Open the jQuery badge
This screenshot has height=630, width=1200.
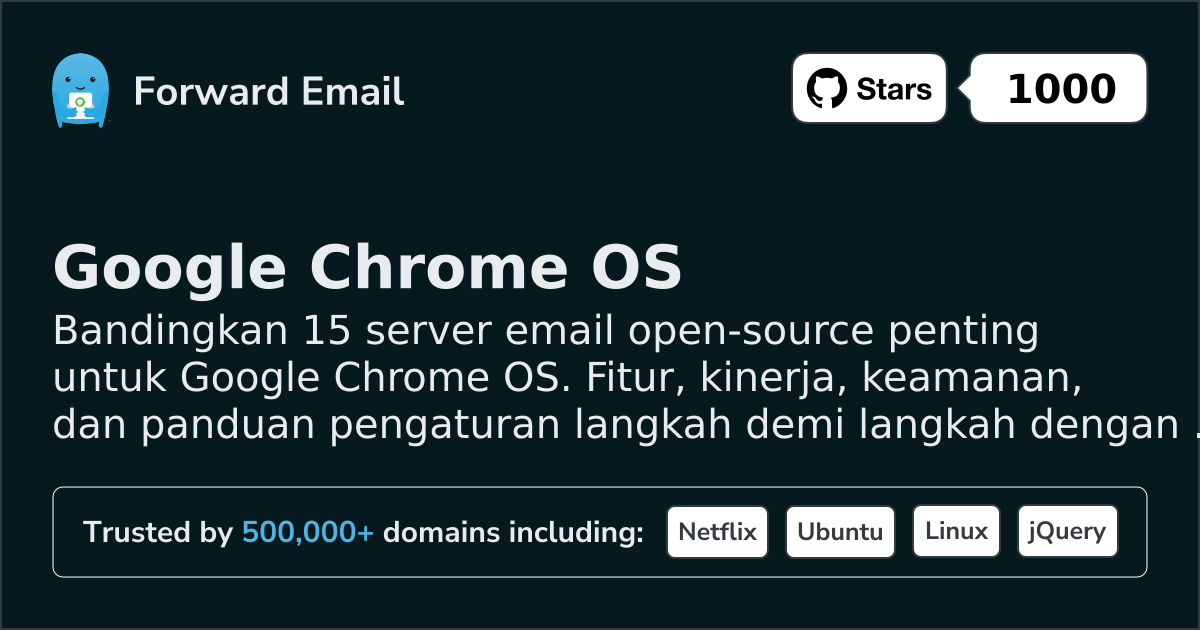[1067, 532]
